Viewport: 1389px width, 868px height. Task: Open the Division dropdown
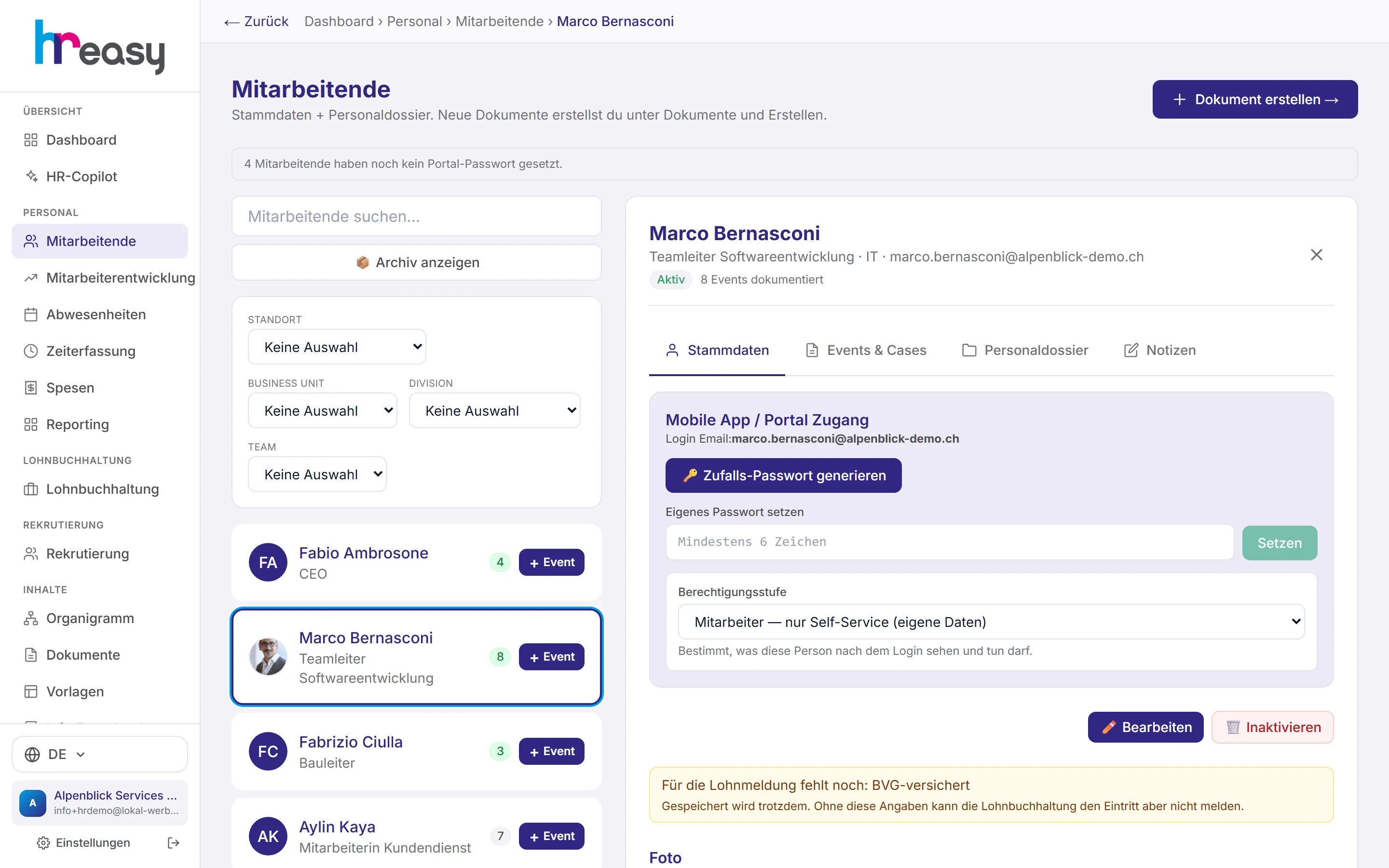[x=494, y=410]
